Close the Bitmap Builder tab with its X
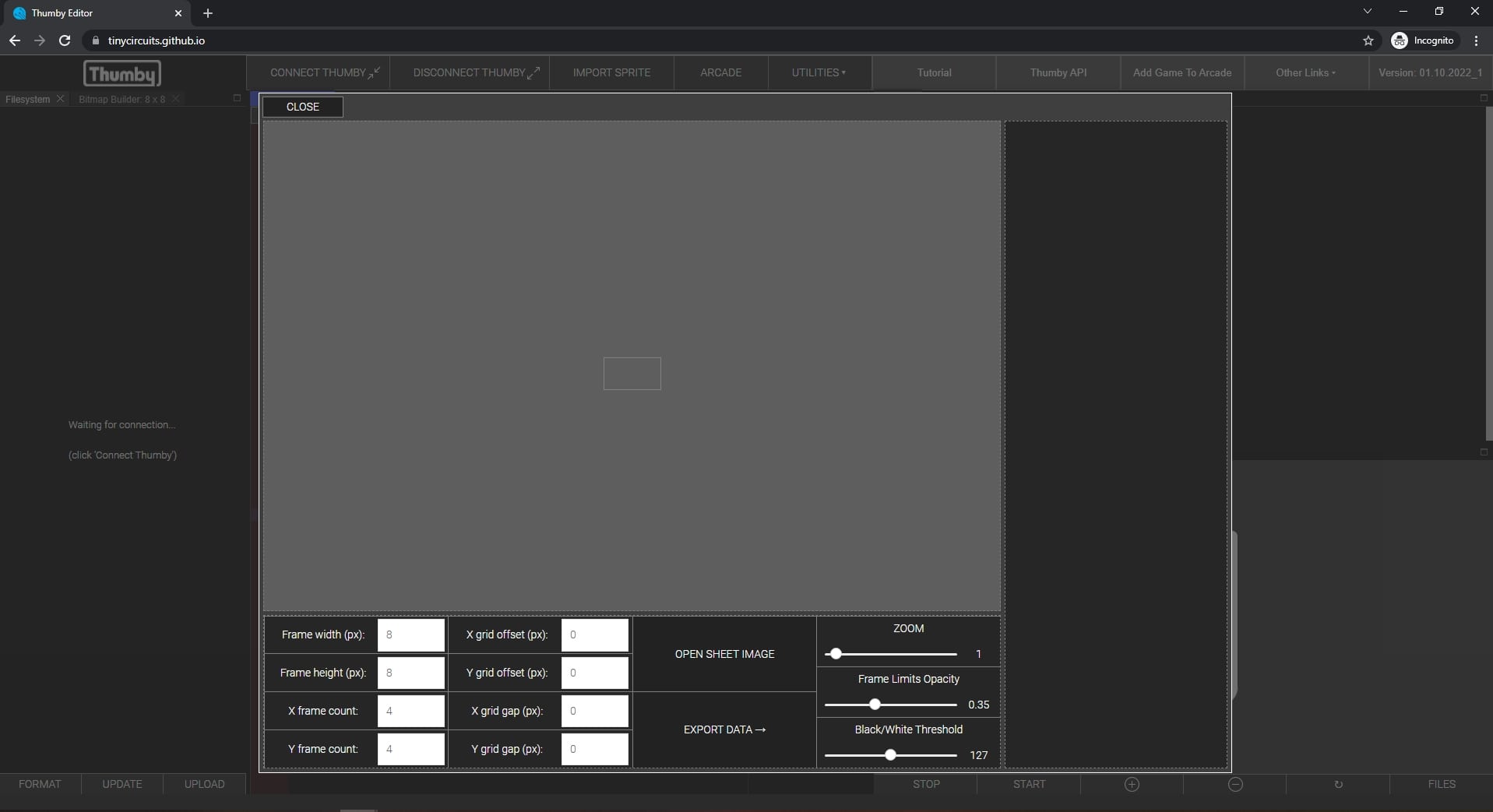The height and width of the screenshot is (812, 1493). [176, 99]
